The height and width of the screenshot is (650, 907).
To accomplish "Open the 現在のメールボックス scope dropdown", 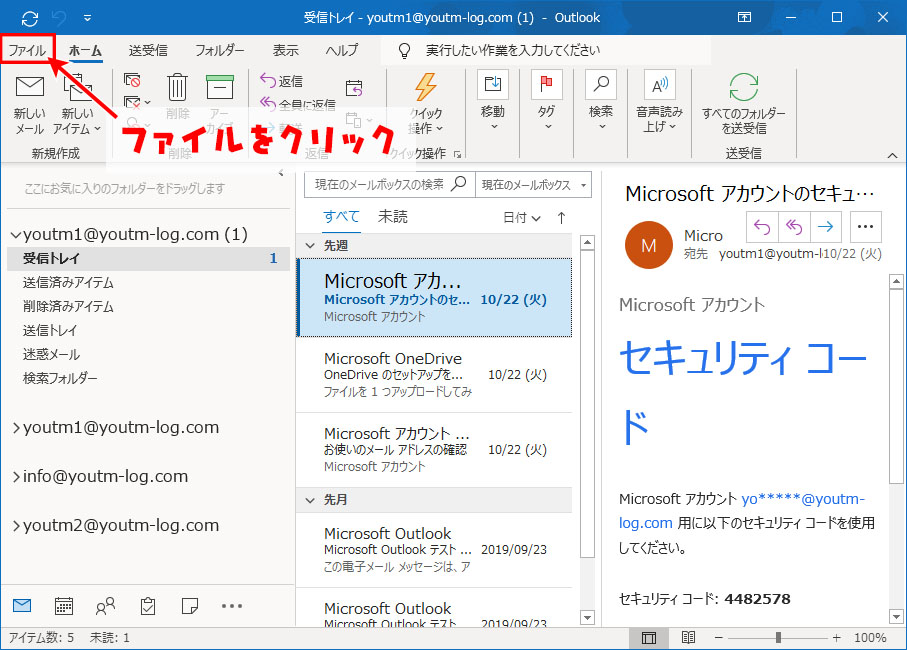I will [x=533, y=184].
